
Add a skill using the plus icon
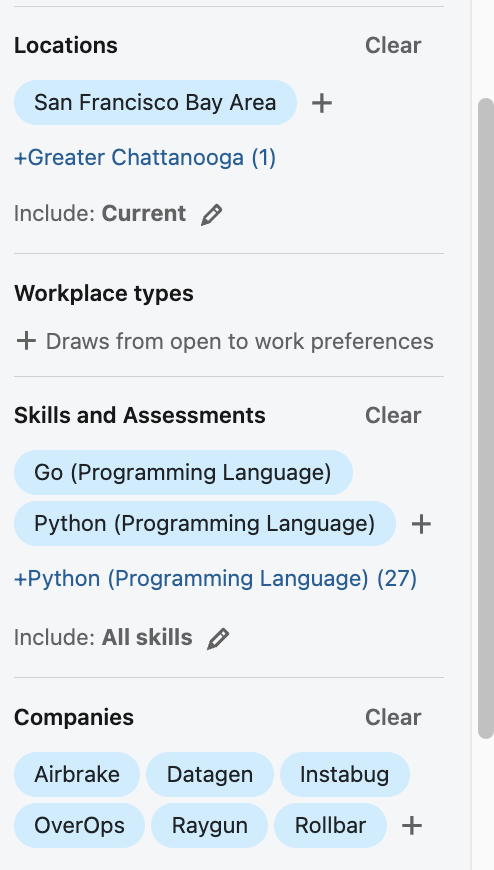point(421,524)
